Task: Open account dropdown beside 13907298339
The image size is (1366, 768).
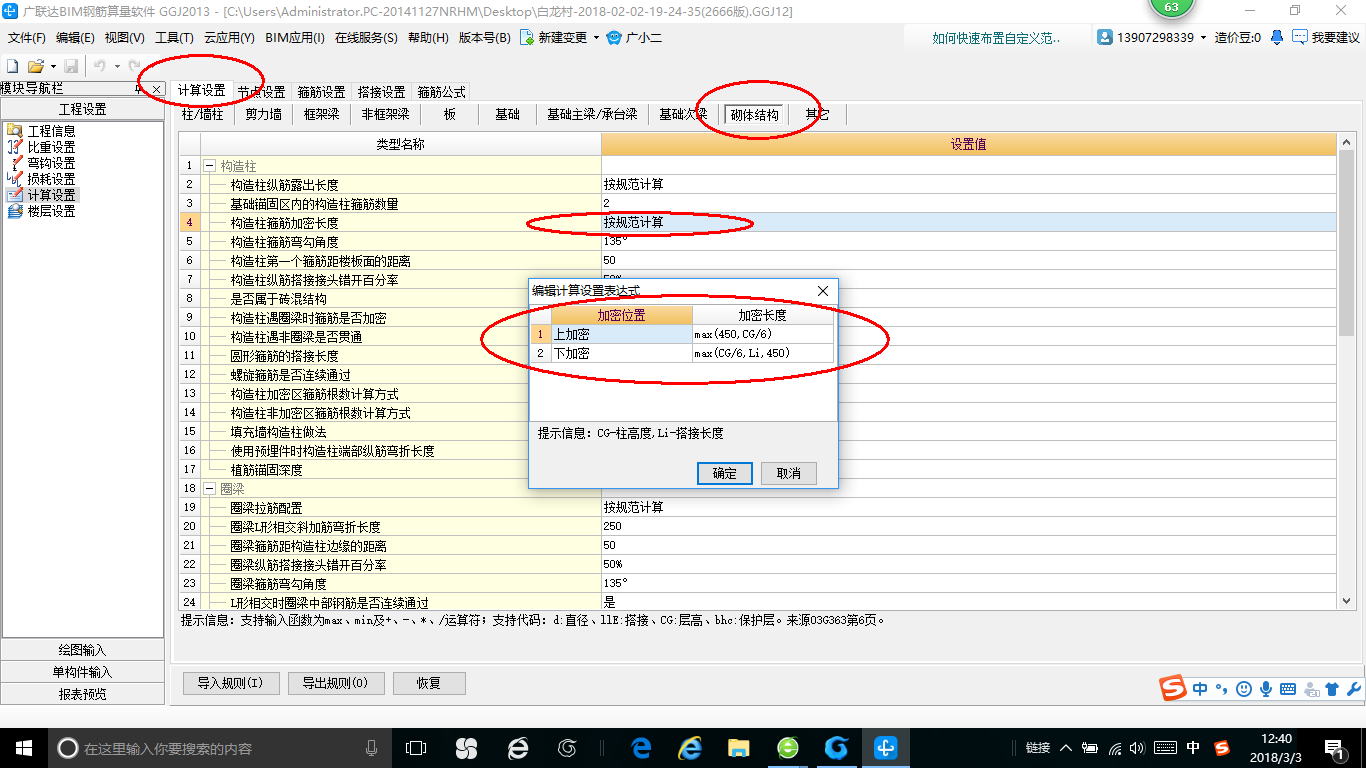Action: coord(1203,38)
